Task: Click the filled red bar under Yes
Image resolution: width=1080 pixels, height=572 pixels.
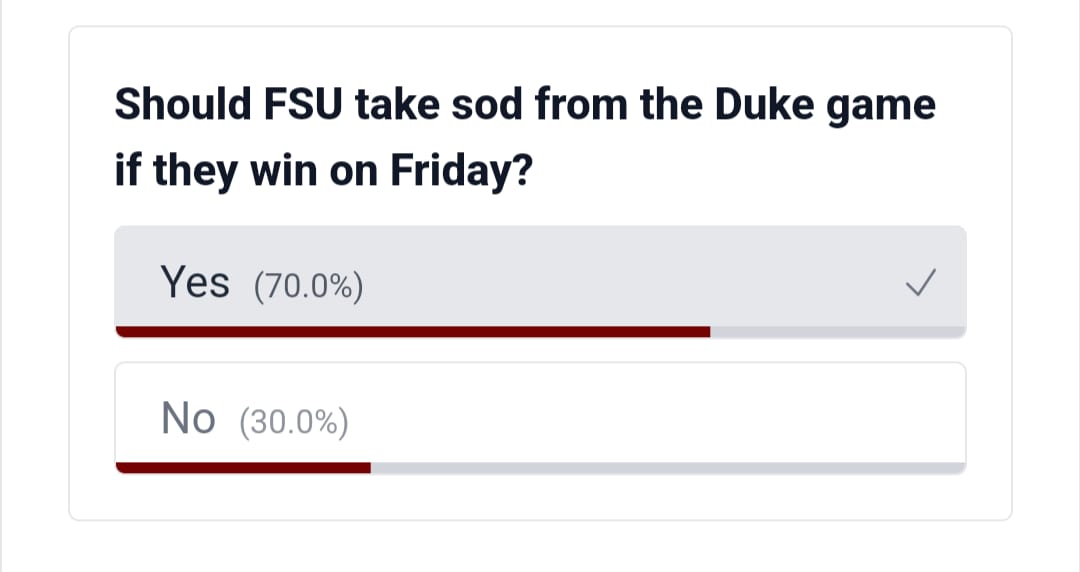Action: tap(412, 332)
